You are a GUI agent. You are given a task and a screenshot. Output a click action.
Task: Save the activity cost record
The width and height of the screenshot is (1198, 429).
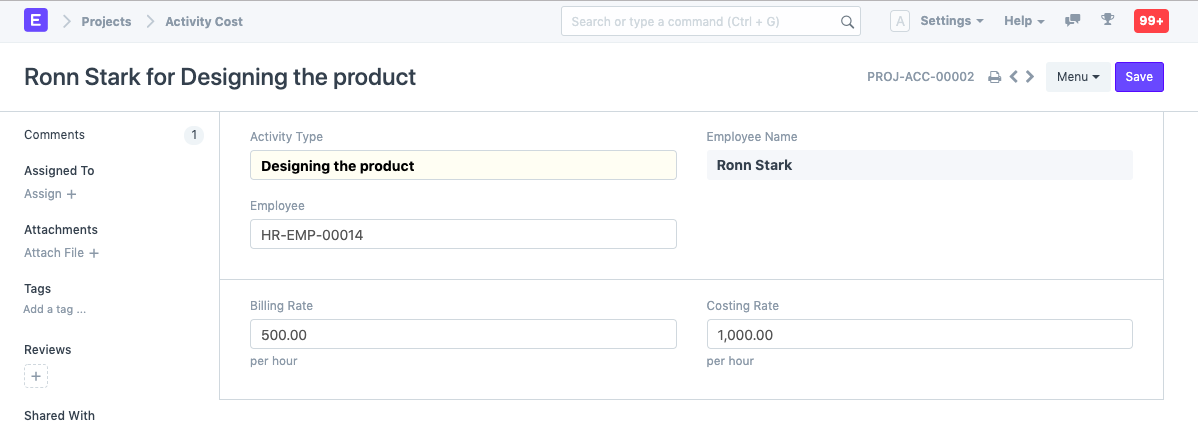pos(1139,77)
